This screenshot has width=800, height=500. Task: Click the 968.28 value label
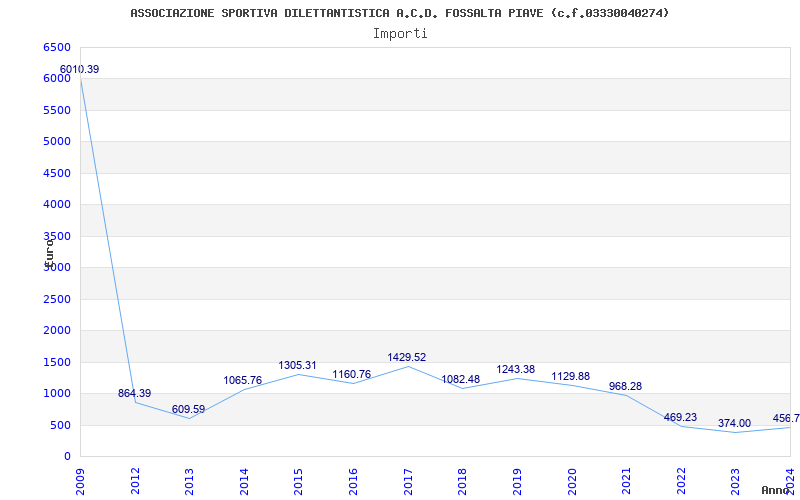pos(626,386)
